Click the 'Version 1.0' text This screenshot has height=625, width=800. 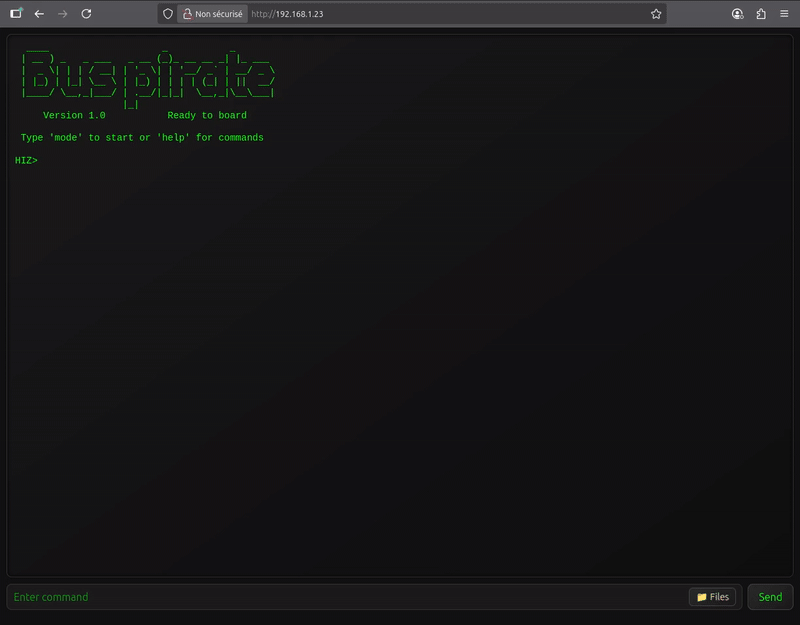[x=74, y=116]
